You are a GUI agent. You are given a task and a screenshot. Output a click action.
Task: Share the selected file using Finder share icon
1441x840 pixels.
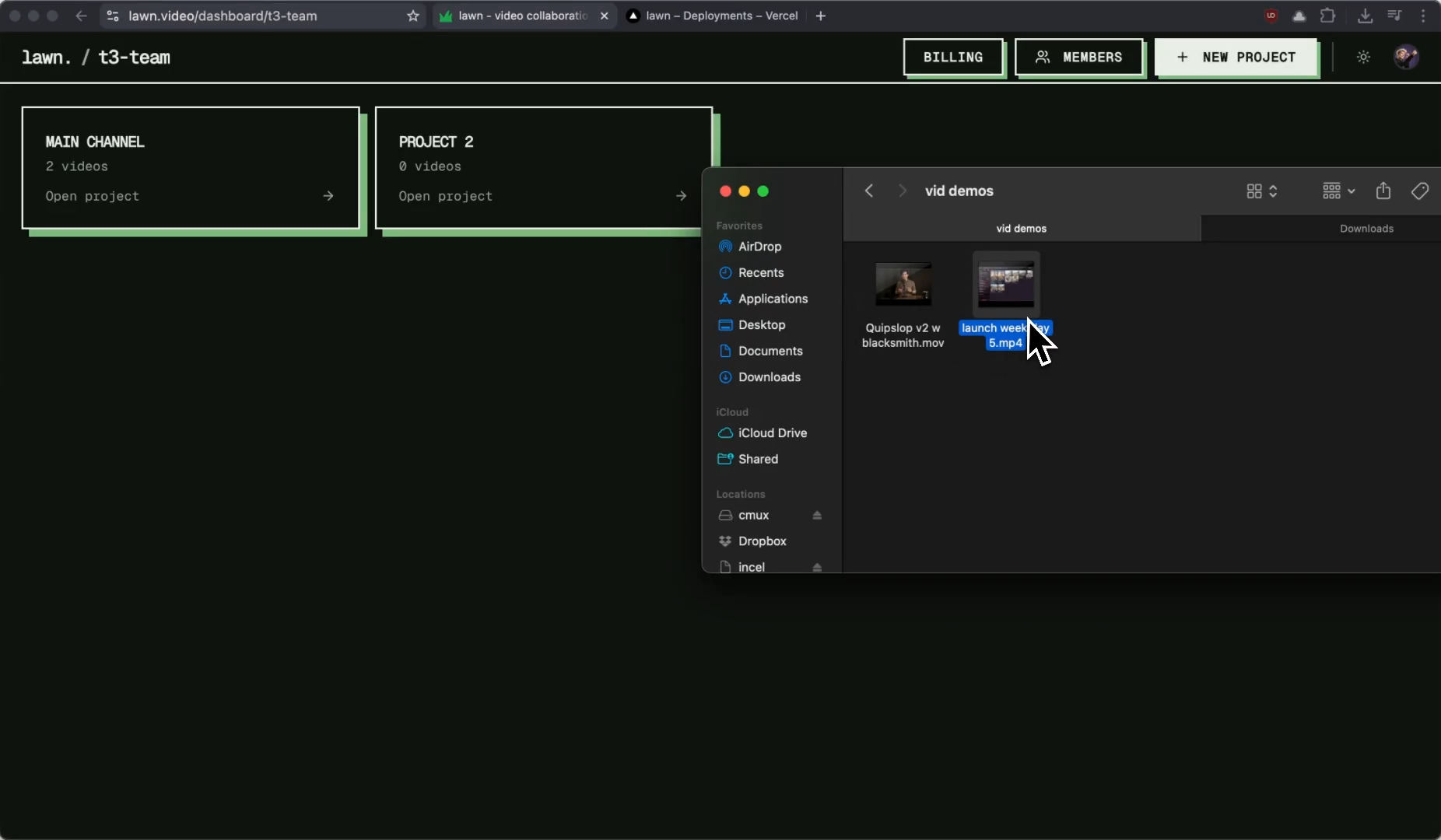tap(1383, 191)
